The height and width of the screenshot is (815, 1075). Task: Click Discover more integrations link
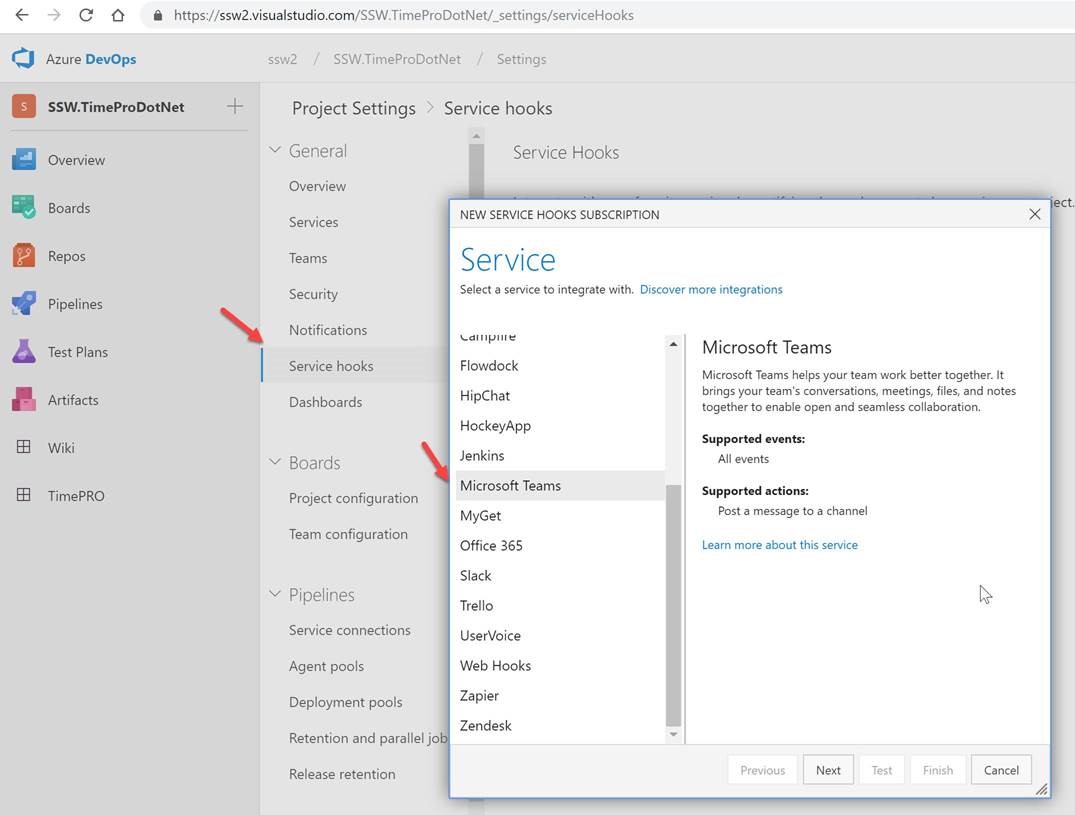tap(711, 290)
